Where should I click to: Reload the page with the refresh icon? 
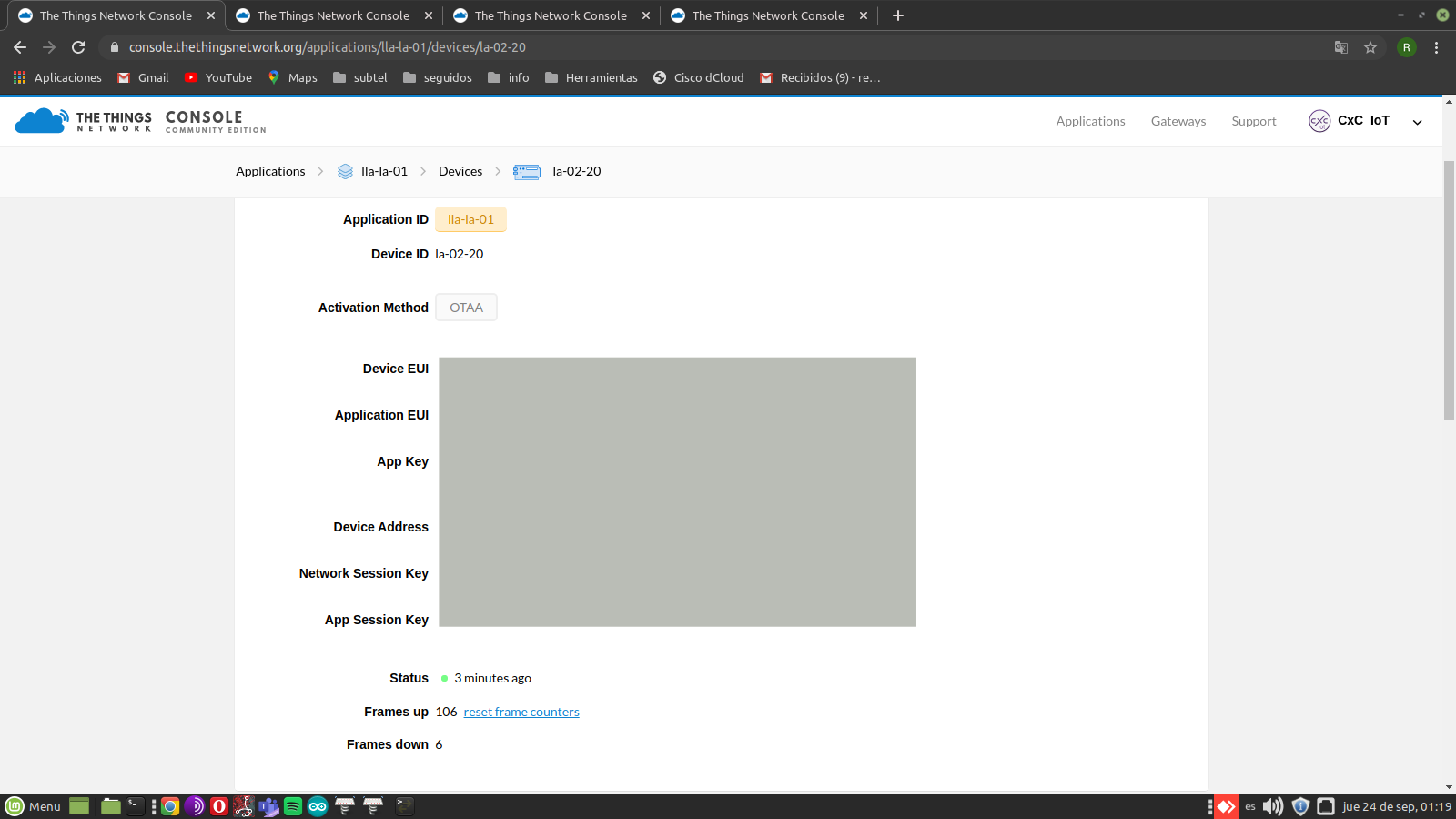click(78, 47)
